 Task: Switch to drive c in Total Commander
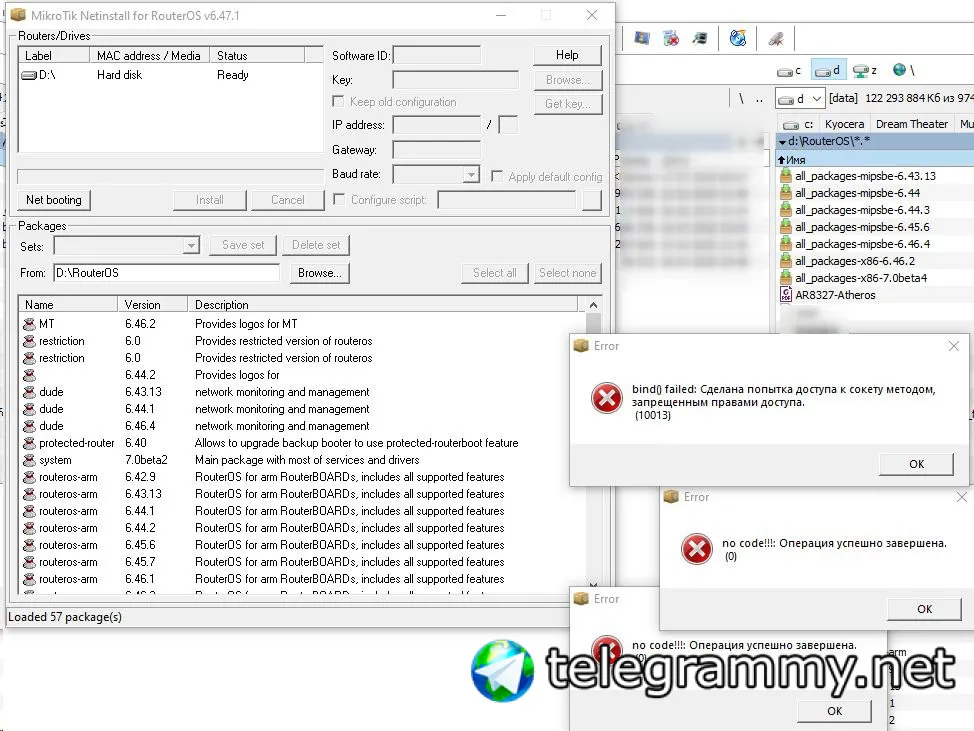click(790, 71)
